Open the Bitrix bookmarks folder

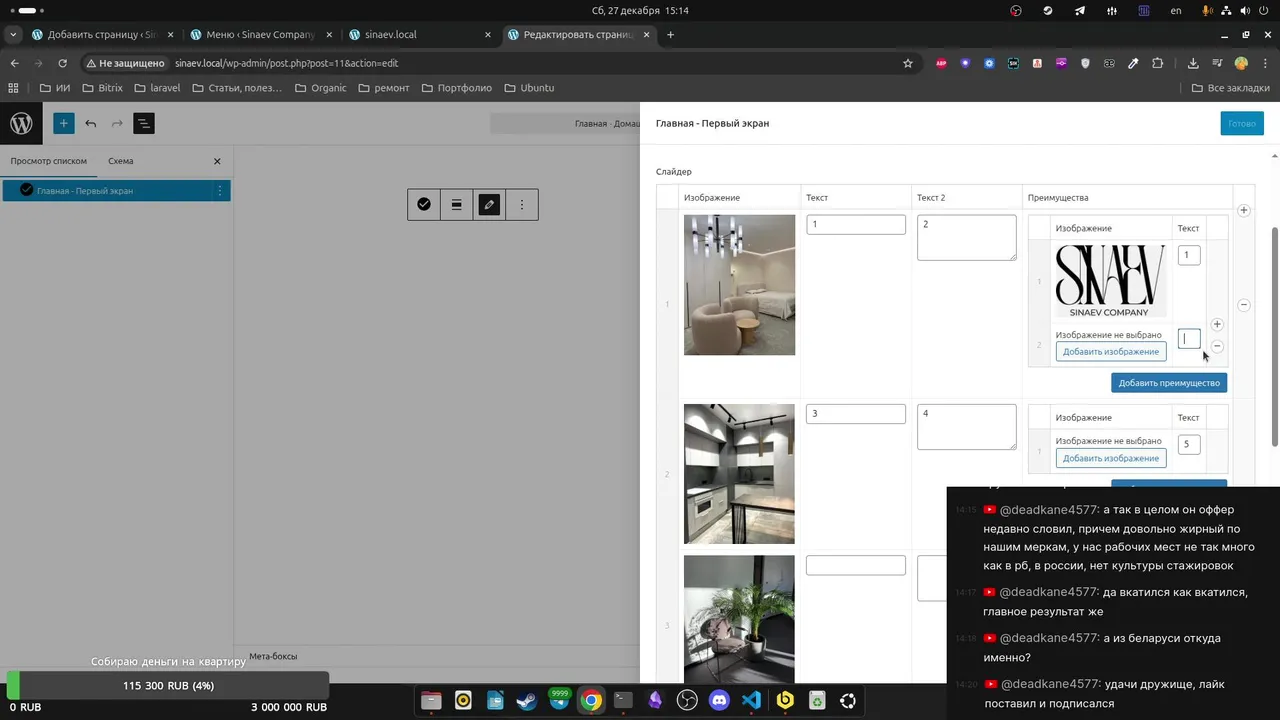pos(102,88)
